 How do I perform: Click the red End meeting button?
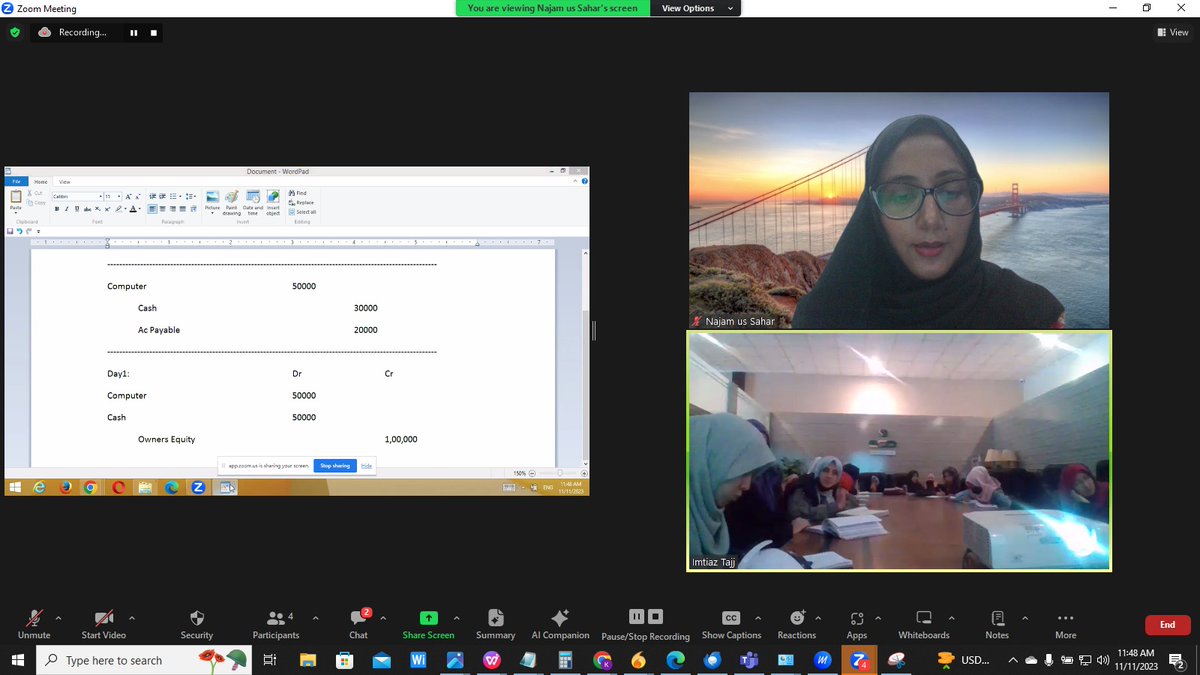[x=1167, y=624]
